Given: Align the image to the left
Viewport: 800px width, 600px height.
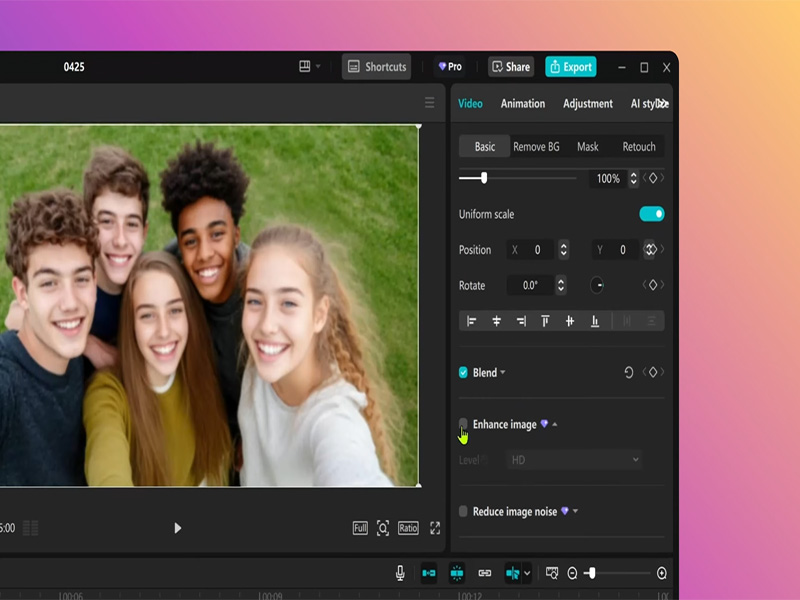Looking at the screenshot, I should click(472, 320).
